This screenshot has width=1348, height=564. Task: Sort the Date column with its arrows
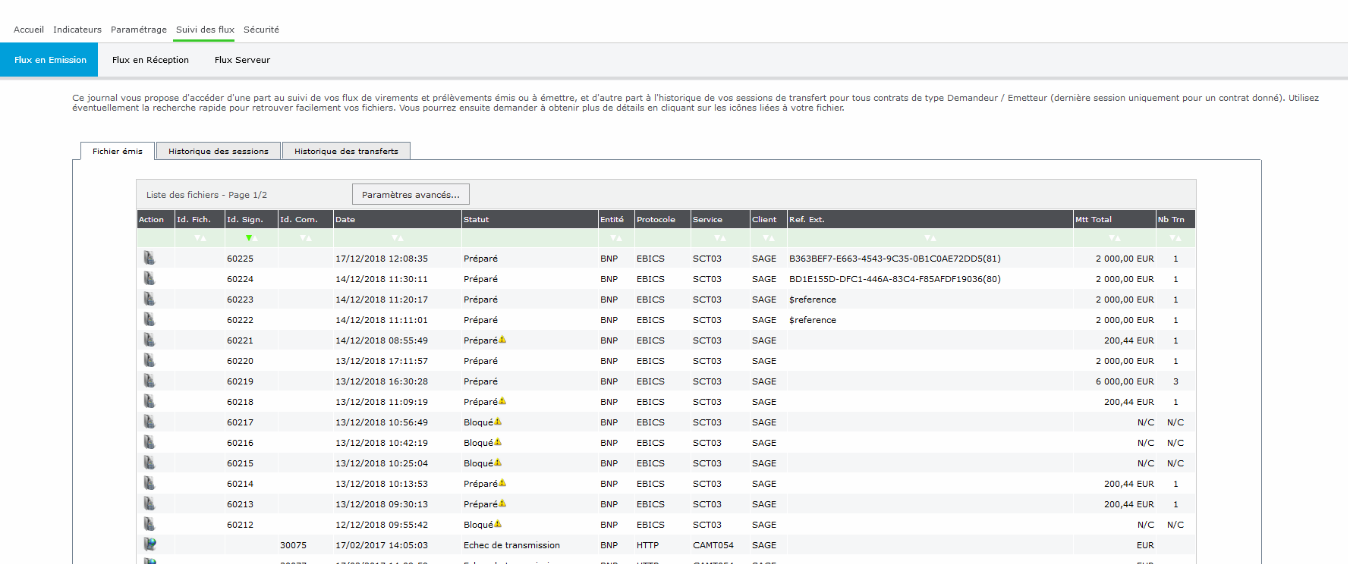coord(397,239)
